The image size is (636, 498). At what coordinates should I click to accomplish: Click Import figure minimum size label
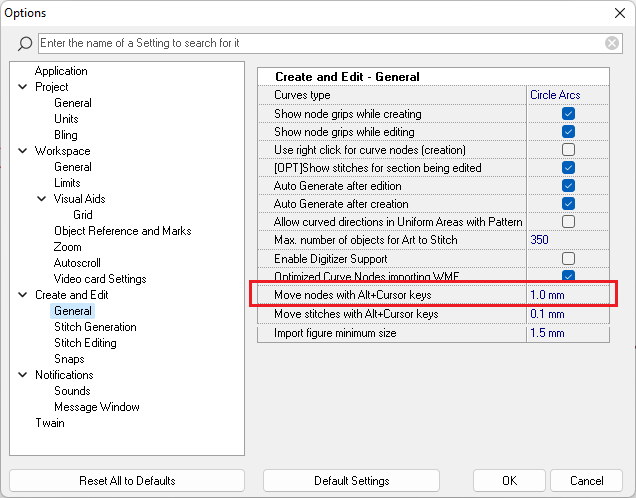point(335,333)
